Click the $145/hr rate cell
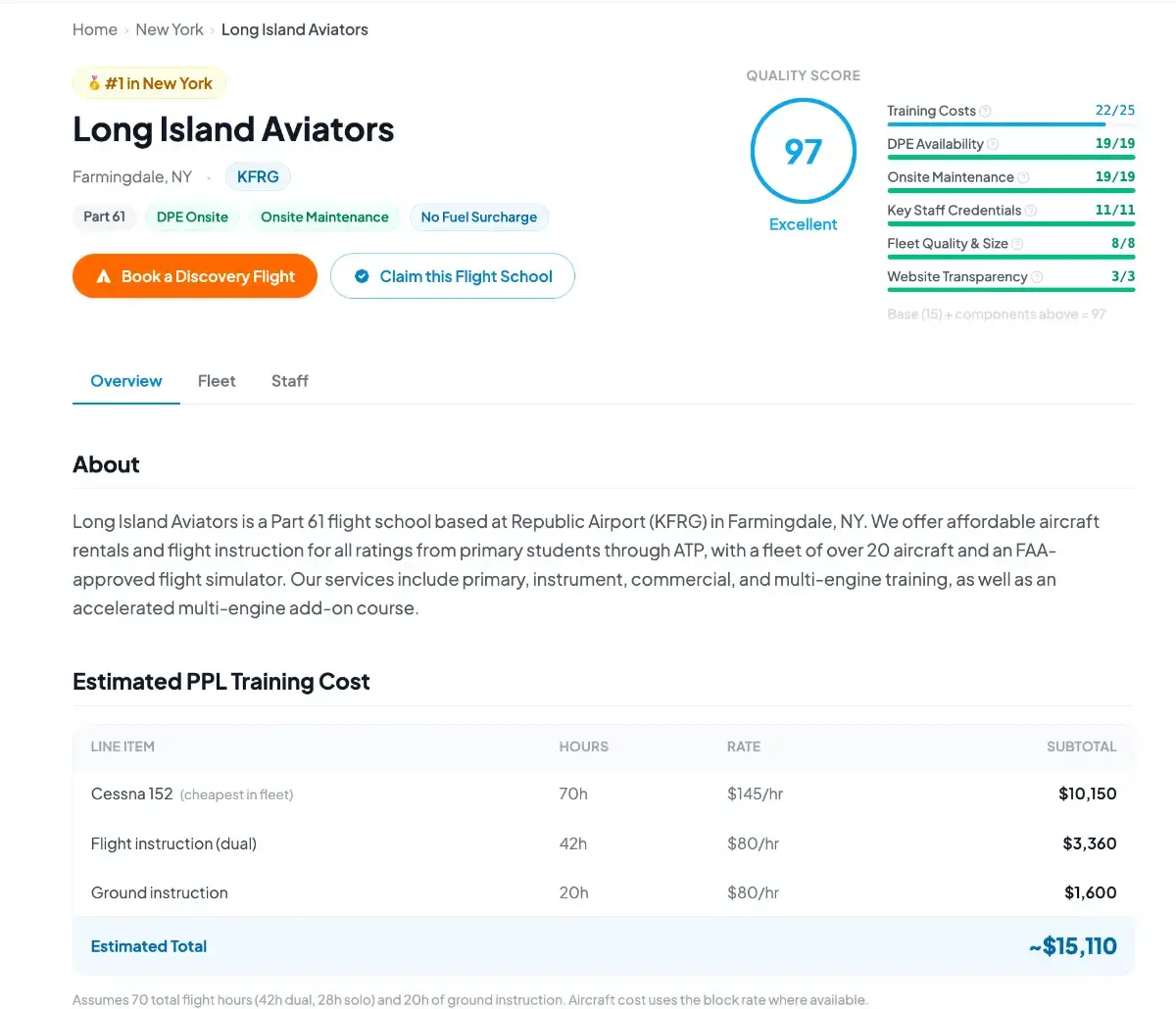 click(755, 793)
